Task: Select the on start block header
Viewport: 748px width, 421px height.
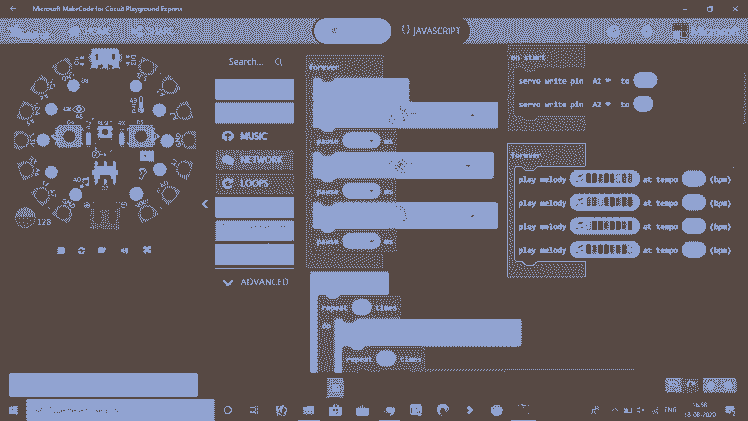Action: [x=528, y=58]
